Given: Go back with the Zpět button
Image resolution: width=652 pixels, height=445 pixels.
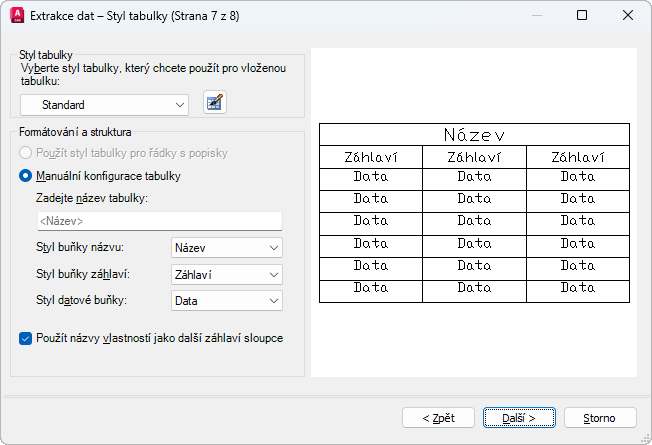Looking at the screenshot, I should click(438, 418).
